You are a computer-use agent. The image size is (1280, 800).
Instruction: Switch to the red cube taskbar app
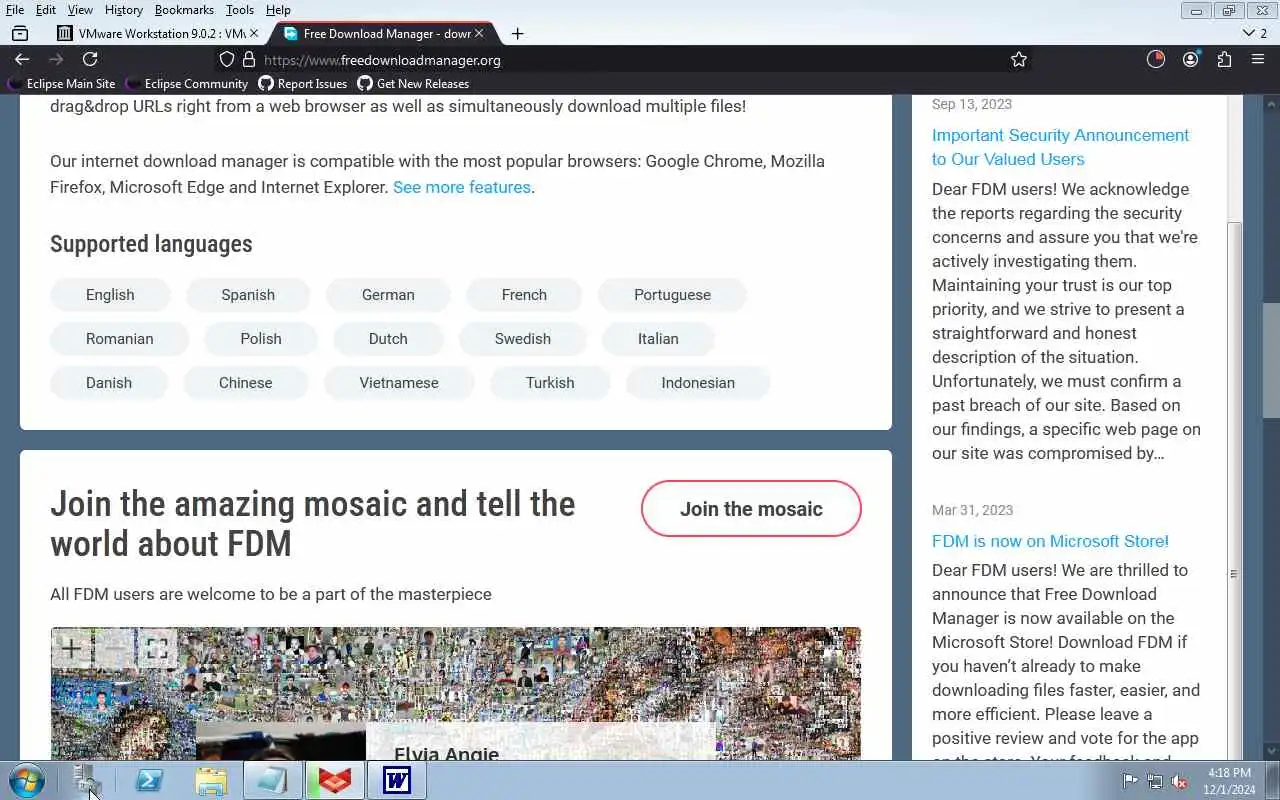click(335, 780)
